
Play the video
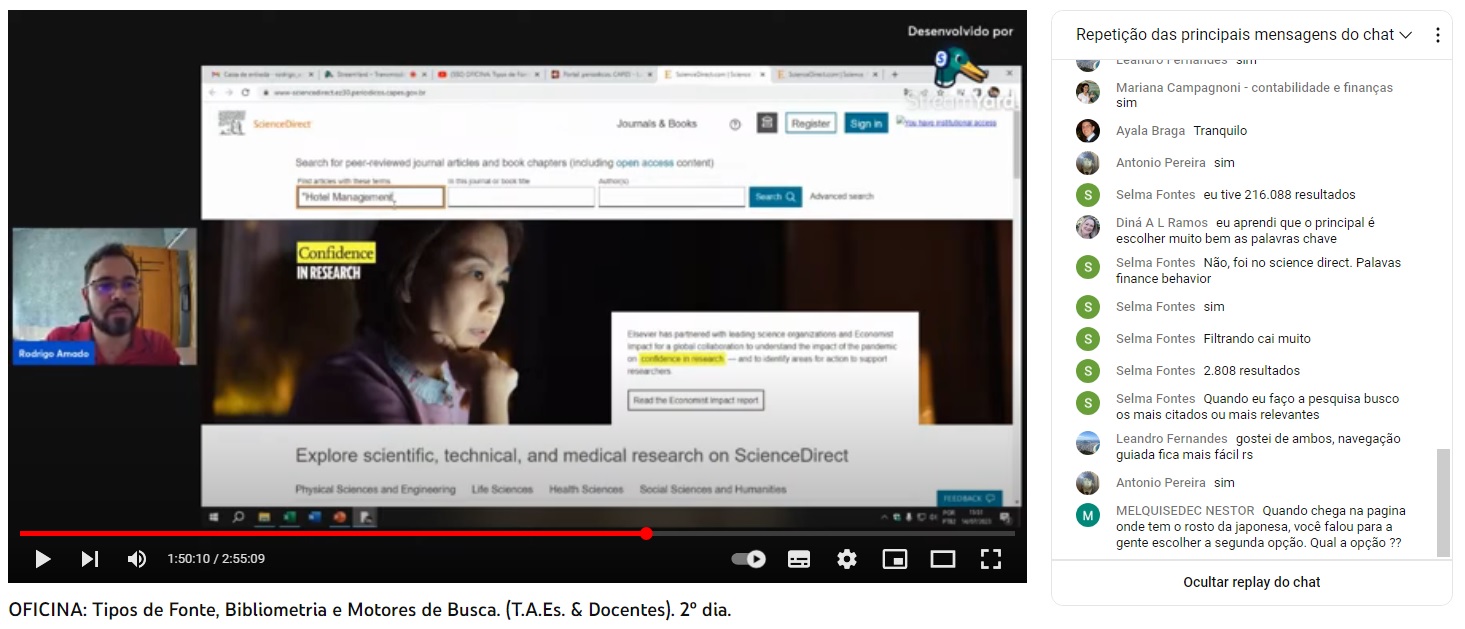(x=42, y=559)
